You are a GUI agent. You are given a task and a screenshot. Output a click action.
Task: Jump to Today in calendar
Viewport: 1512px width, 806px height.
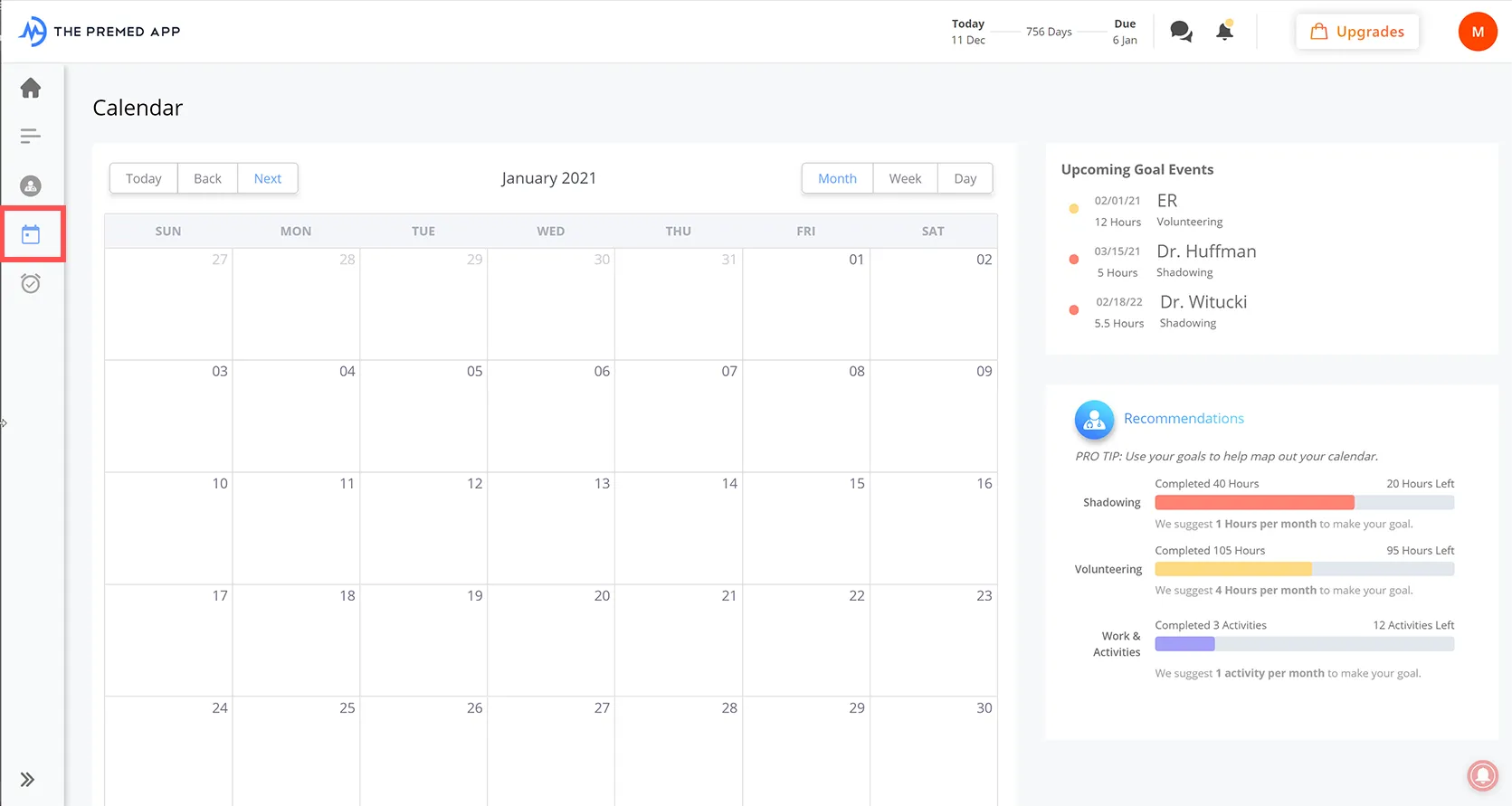point(144,178)
